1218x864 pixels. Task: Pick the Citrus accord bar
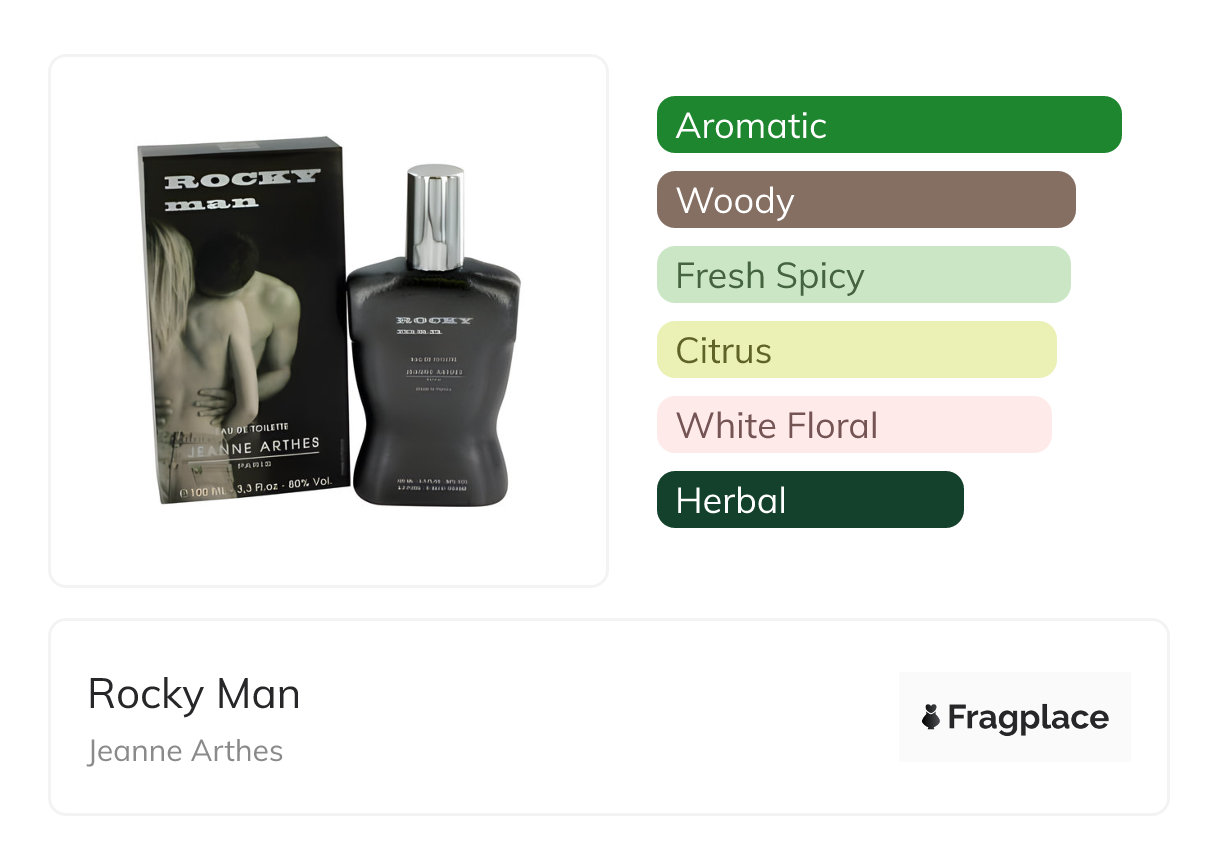[857, 350]
